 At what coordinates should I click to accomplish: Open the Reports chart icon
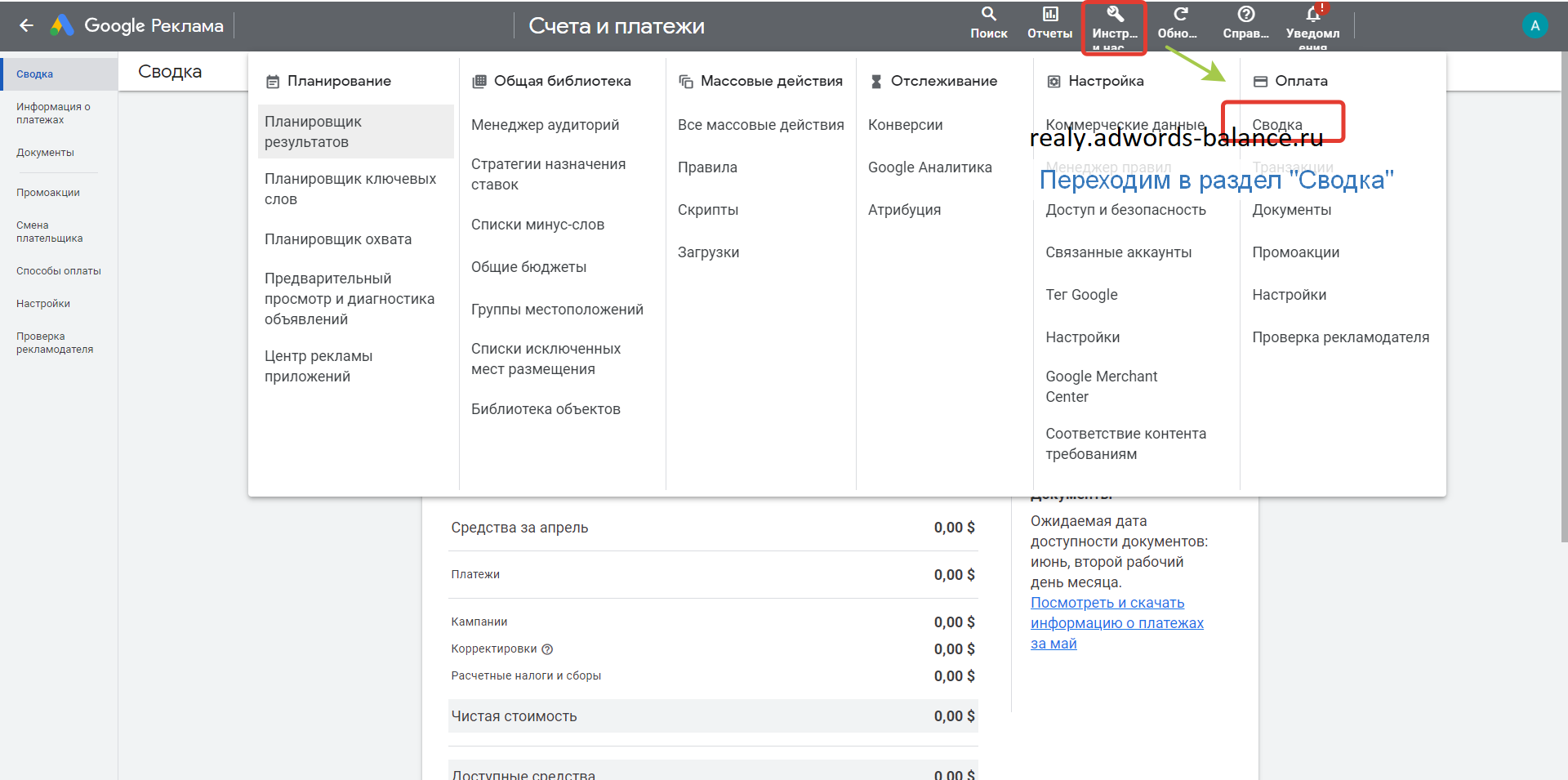(1049, 14)
